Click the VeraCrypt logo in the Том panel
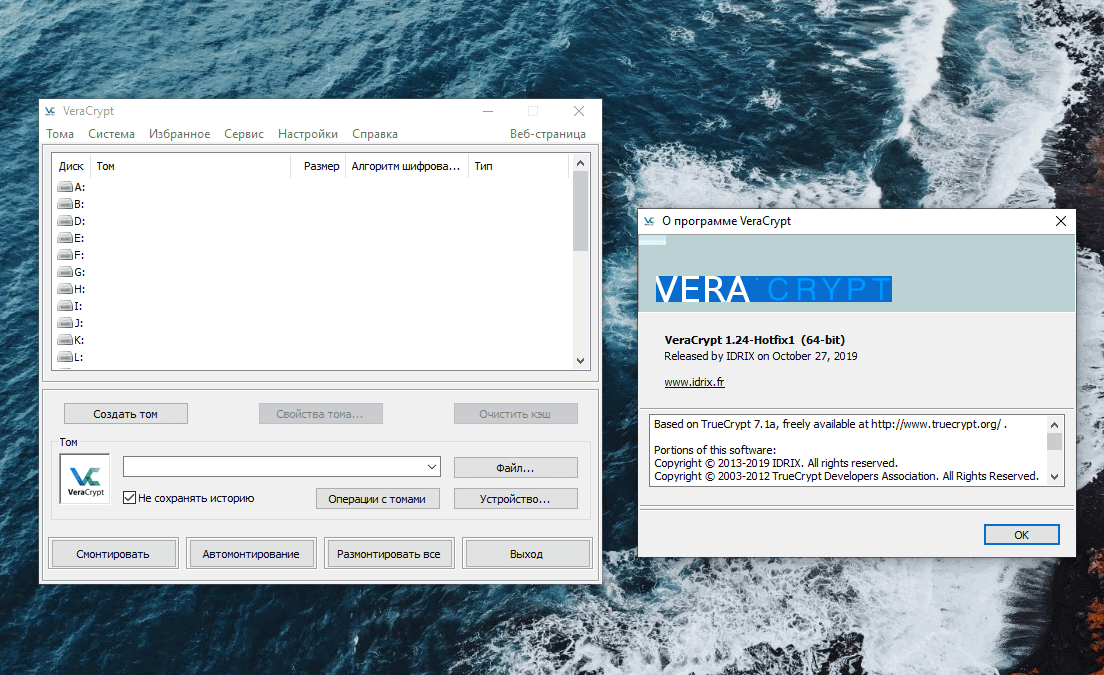Screen dimensions: 1104x675 pyautogui.click(x=84, y=478)
